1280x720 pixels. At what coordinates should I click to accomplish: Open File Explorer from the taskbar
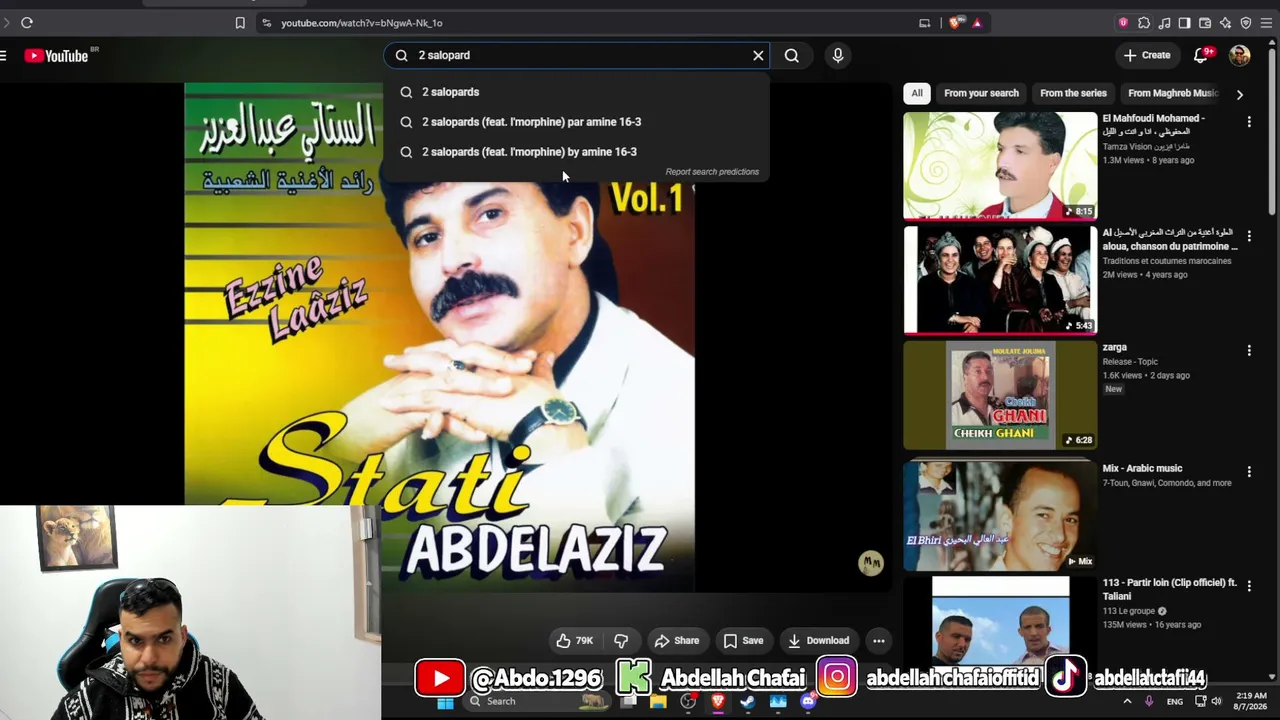pos(658,702)
